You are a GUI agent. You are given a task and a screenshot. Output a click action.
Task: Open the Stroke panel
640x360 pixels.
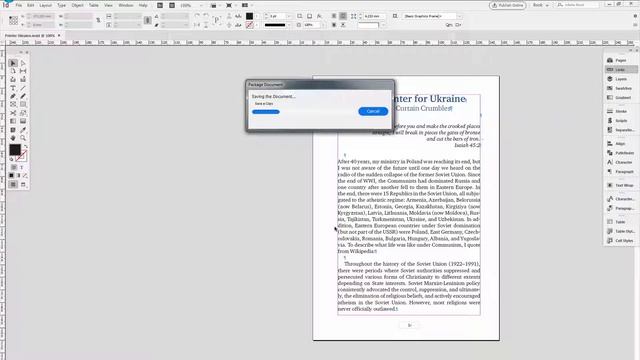620,111
